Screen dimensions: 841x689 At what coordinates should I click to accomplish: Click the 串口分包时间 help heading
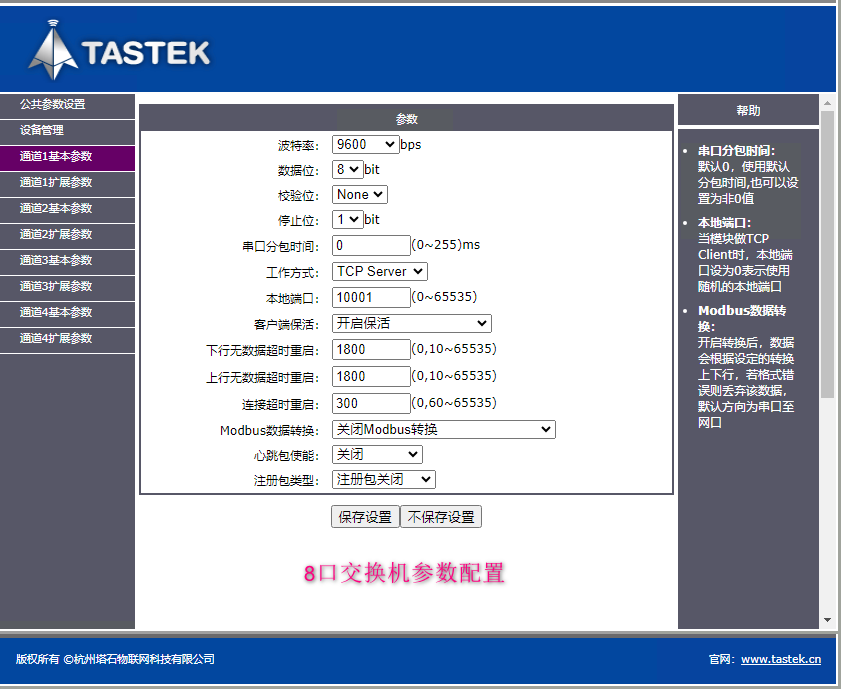(736, 151)
